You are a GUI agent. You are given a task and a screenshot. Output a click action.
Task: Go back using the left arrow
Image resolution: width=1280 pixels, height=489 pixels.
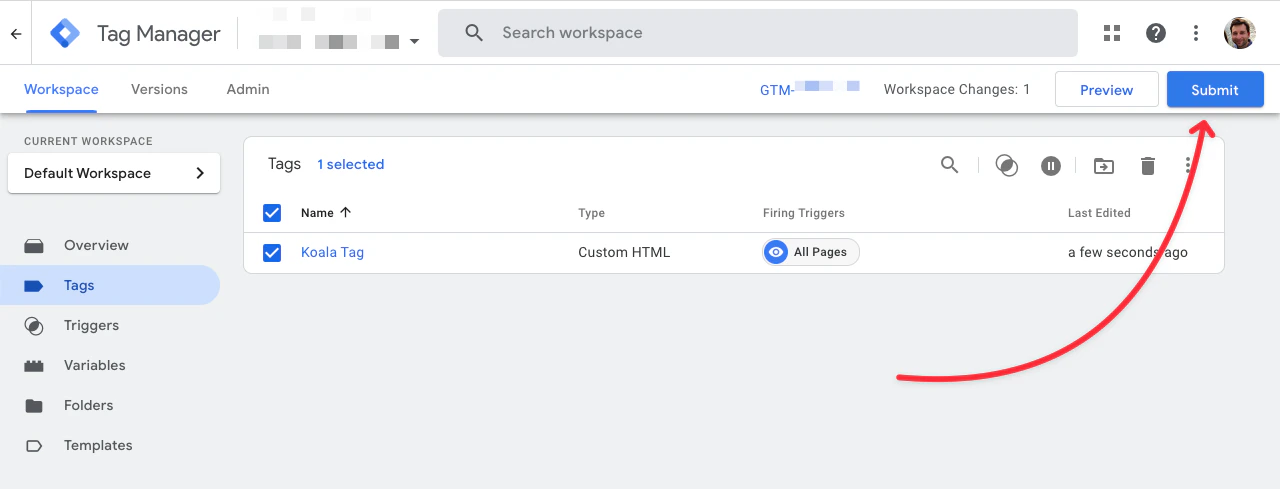point(16,33)
